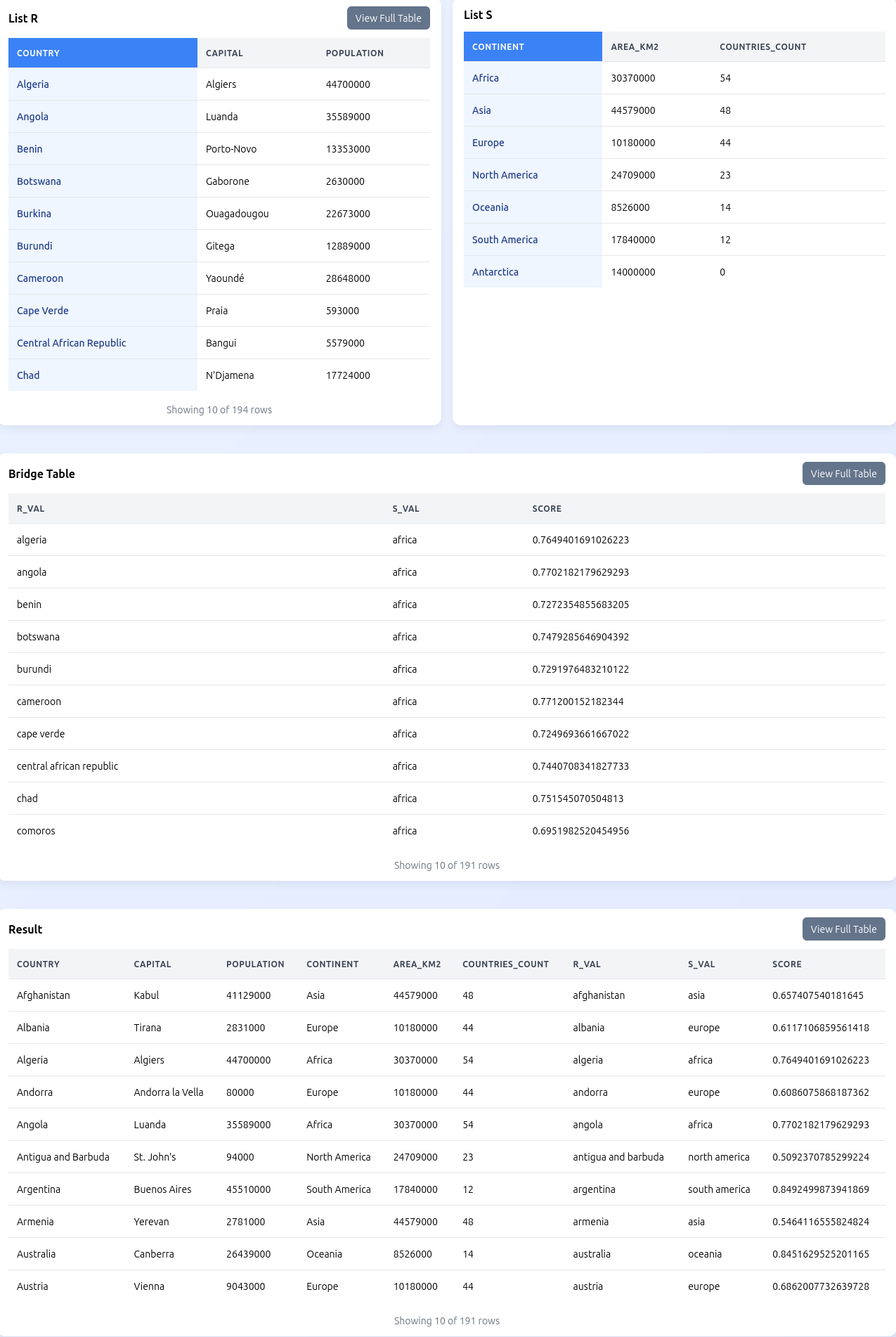Screen dimensions: 896x1337
Task: Click the Antarctica row in List S
Action: tap(495, 272)
